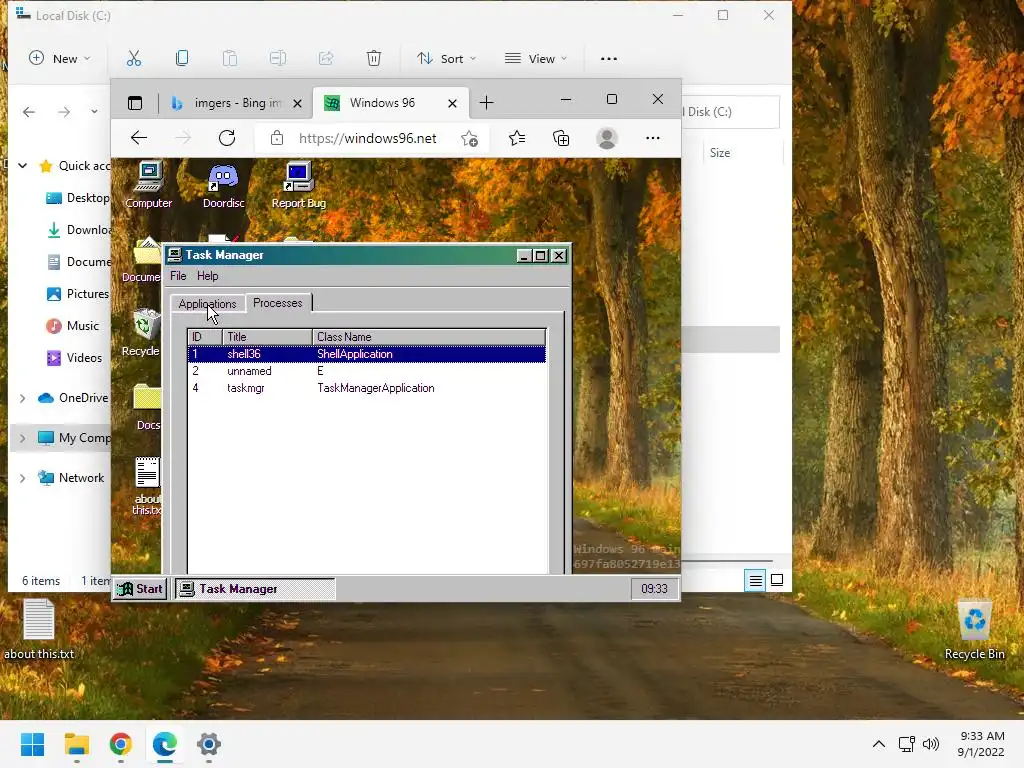Screen dimensions: 1024x768
Task: Click the Edge back arrow
Action: 138,138
